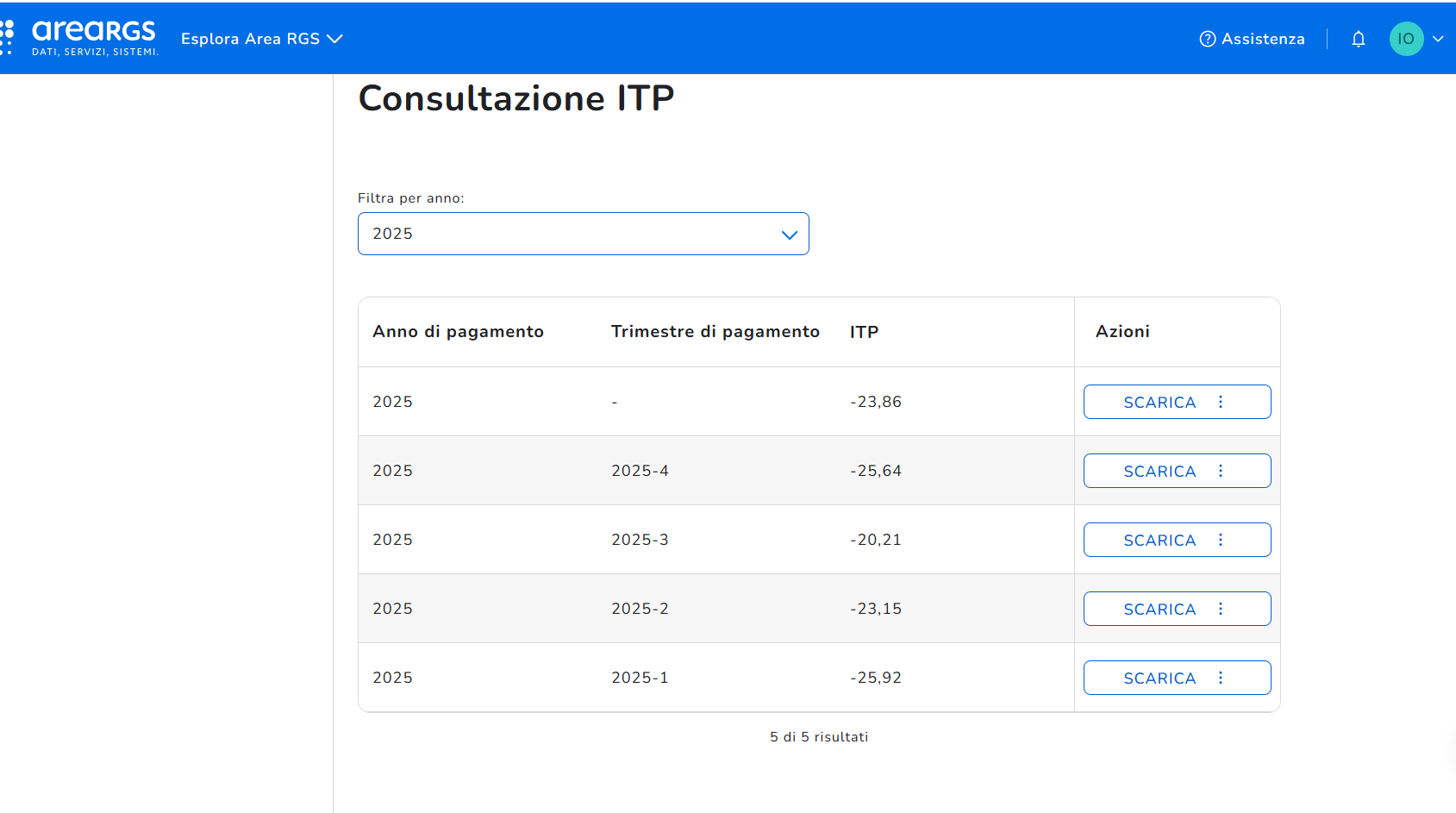
Task: Open more options for the 2025-3 row
Action: coord(1221,540)
